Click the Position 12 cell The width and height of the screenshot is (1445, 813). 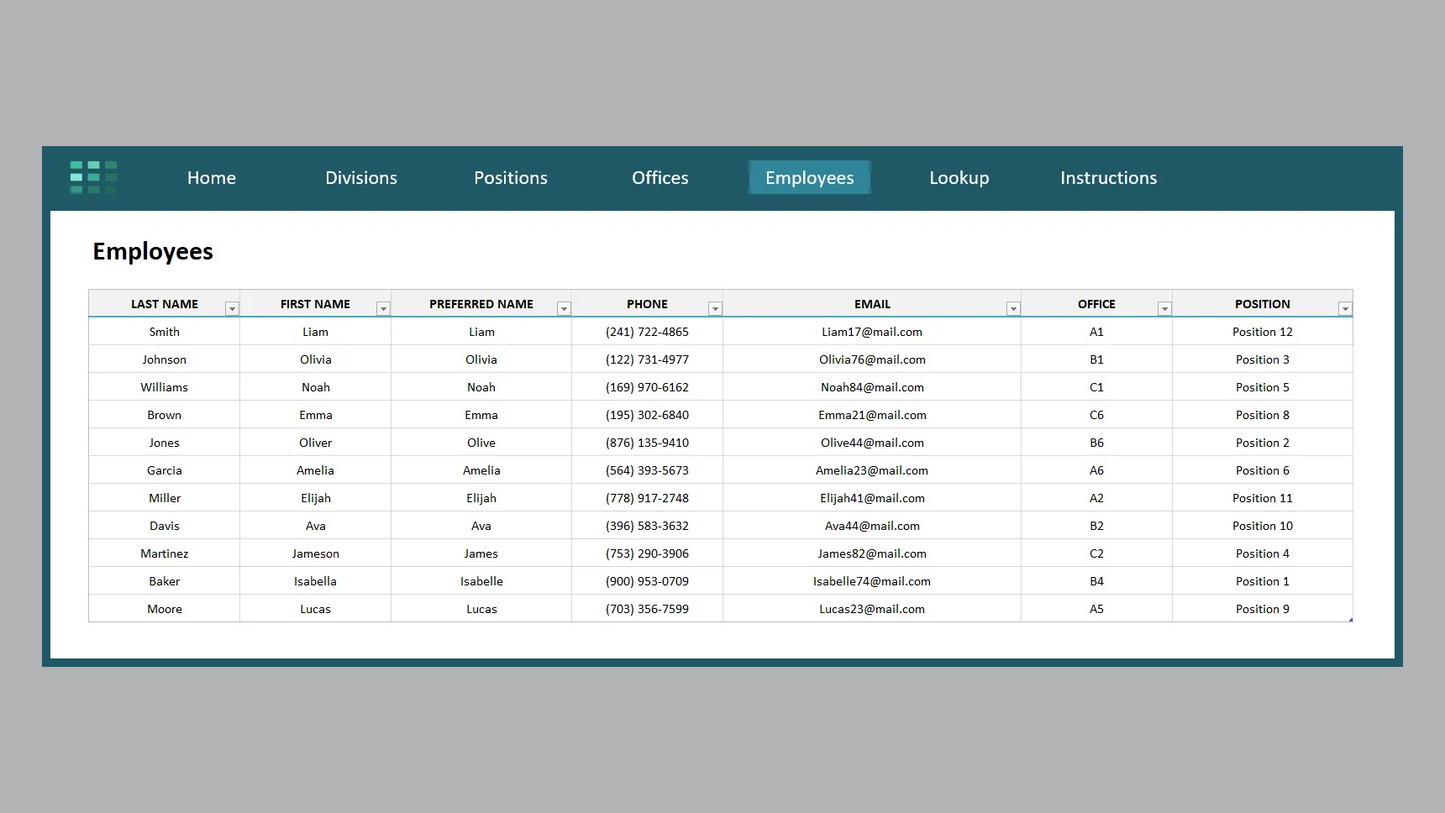click(x=1262, y=331)
